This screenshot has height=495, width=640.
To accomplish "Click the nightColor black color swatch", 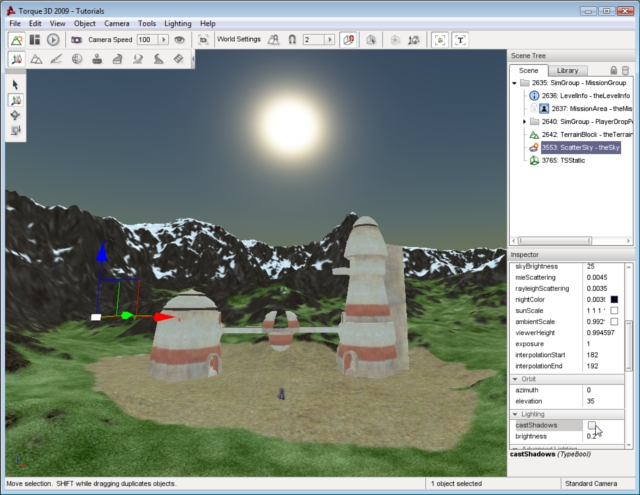I will (614, 300).
